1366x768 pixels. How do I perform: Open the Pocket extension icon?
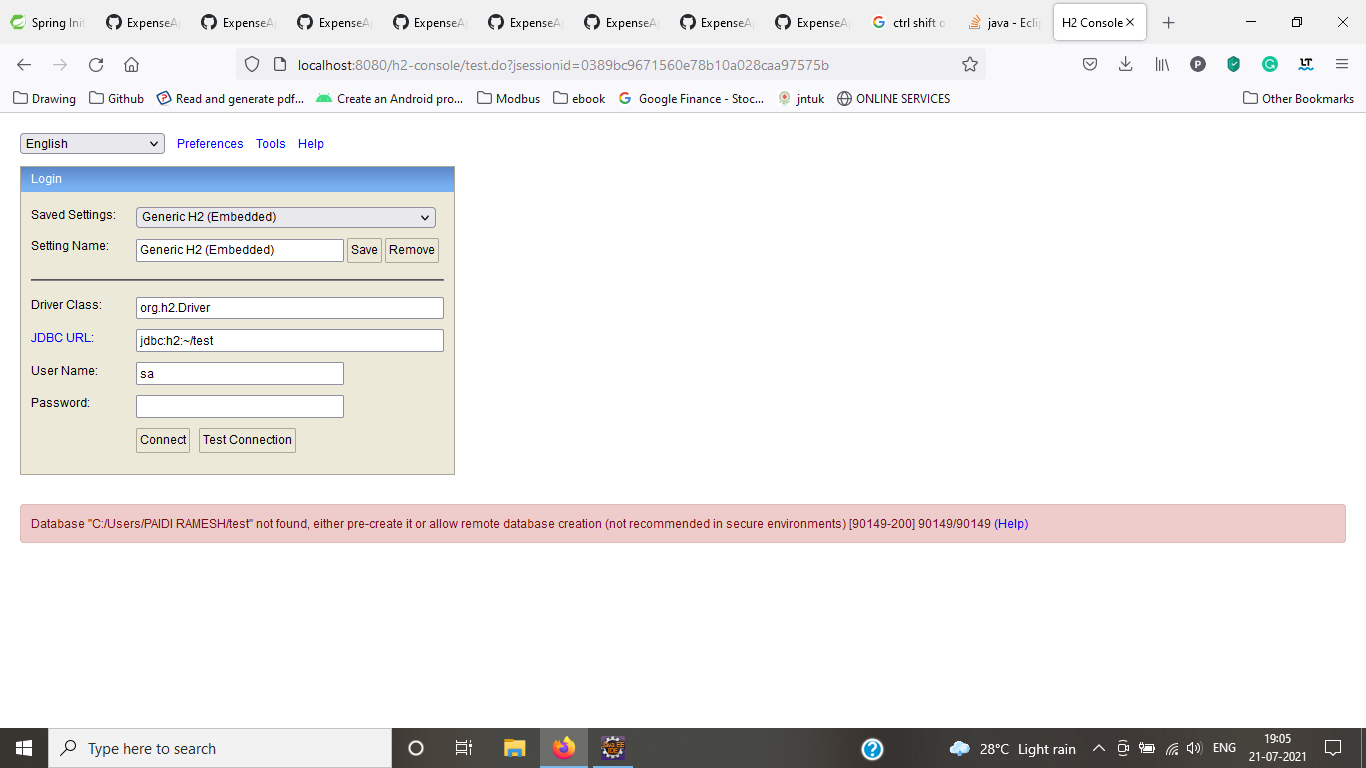pyautogui.click(x=1090, y=63)
